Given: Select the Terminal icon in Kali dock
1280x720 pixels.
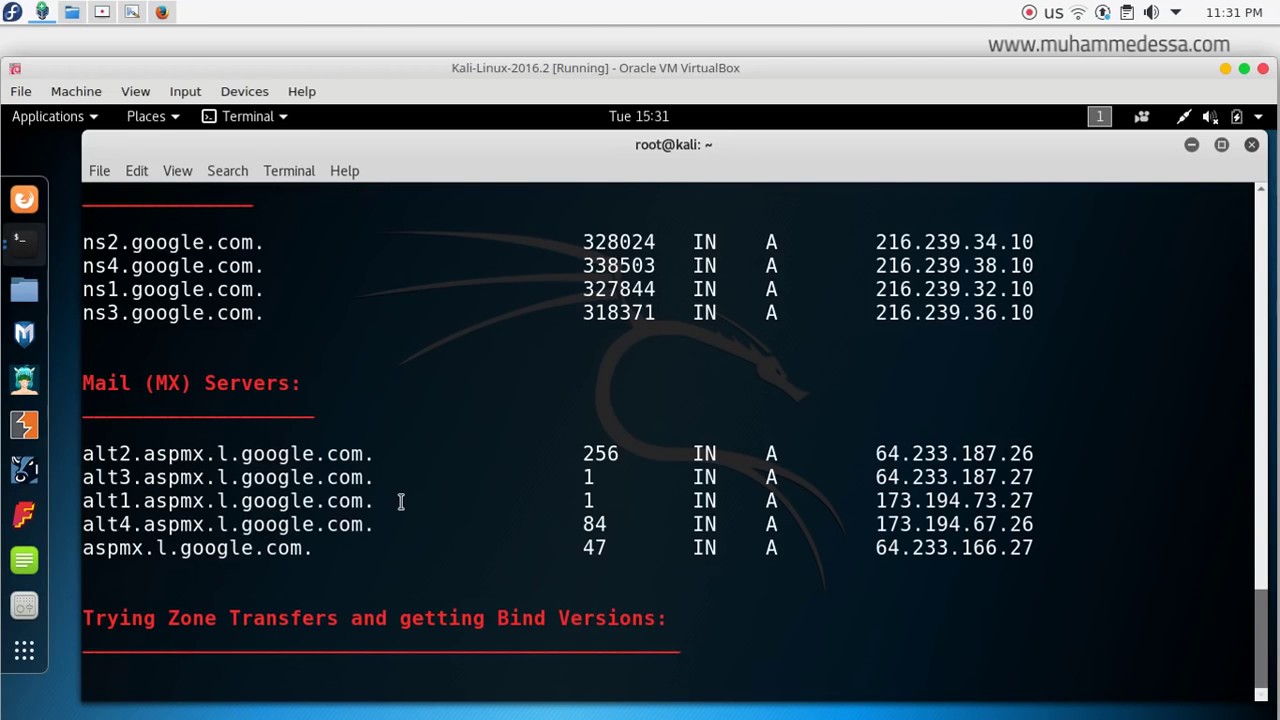Looking at the screenshot, I should 24,243.
